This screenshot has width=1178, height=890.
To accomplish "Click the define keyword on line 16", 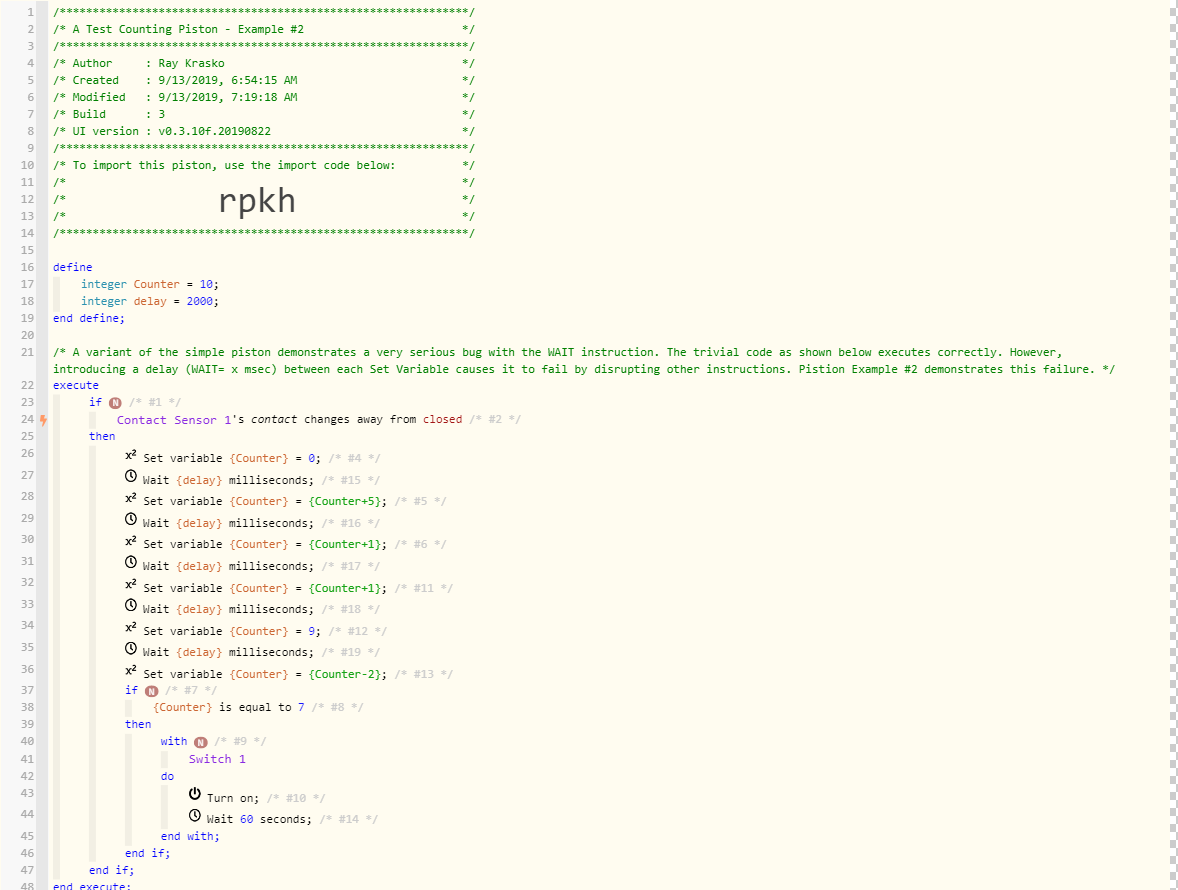I will (73, 267).
